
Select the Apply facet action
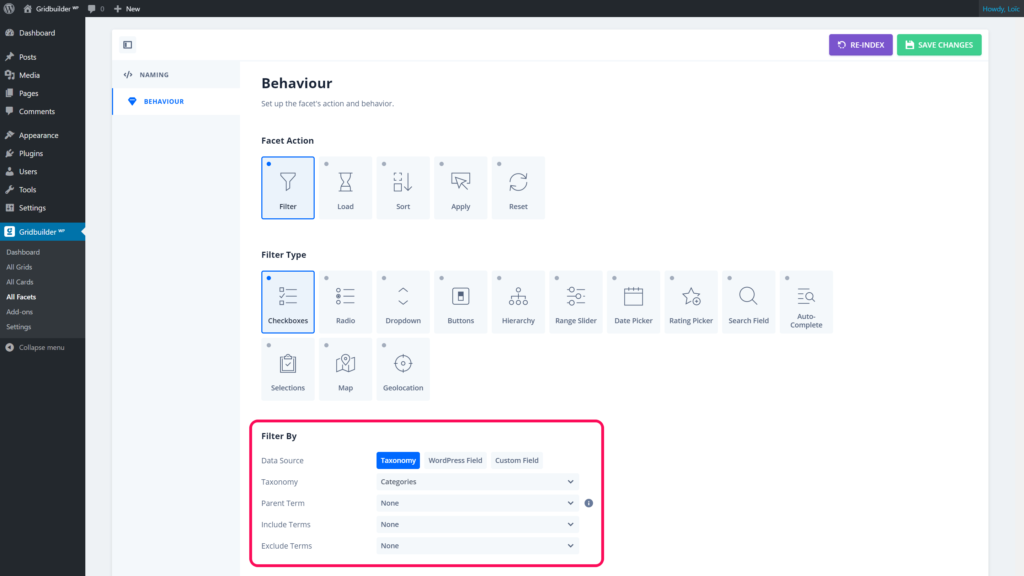click(x=460, y=187)
